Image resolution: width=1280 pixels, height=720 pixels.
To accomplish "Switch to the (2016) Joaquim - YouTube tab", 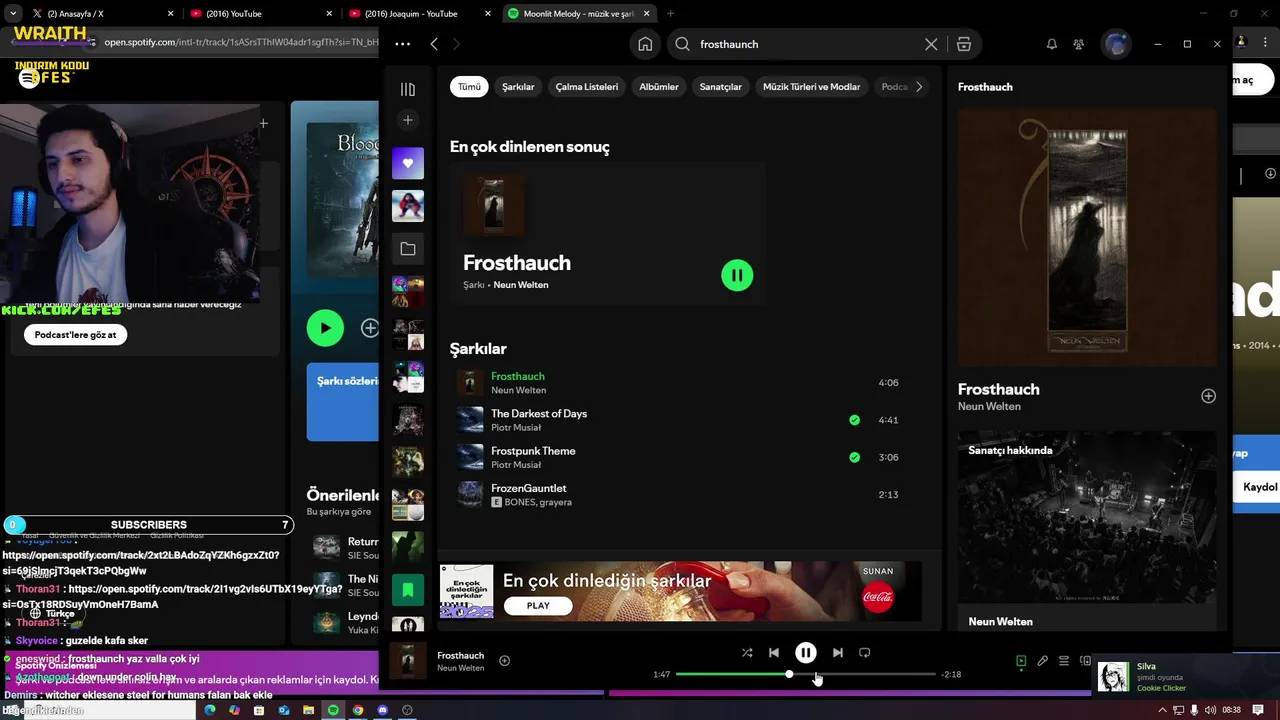I will 420,14.
